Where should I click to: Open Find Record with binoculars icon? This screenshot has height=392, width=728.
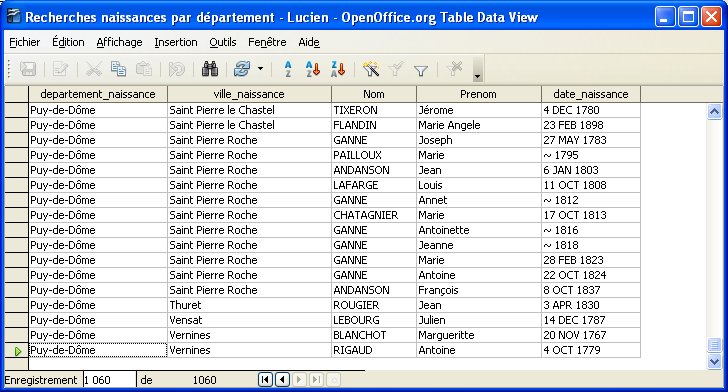pyautogui.click(x=210, y=69)
